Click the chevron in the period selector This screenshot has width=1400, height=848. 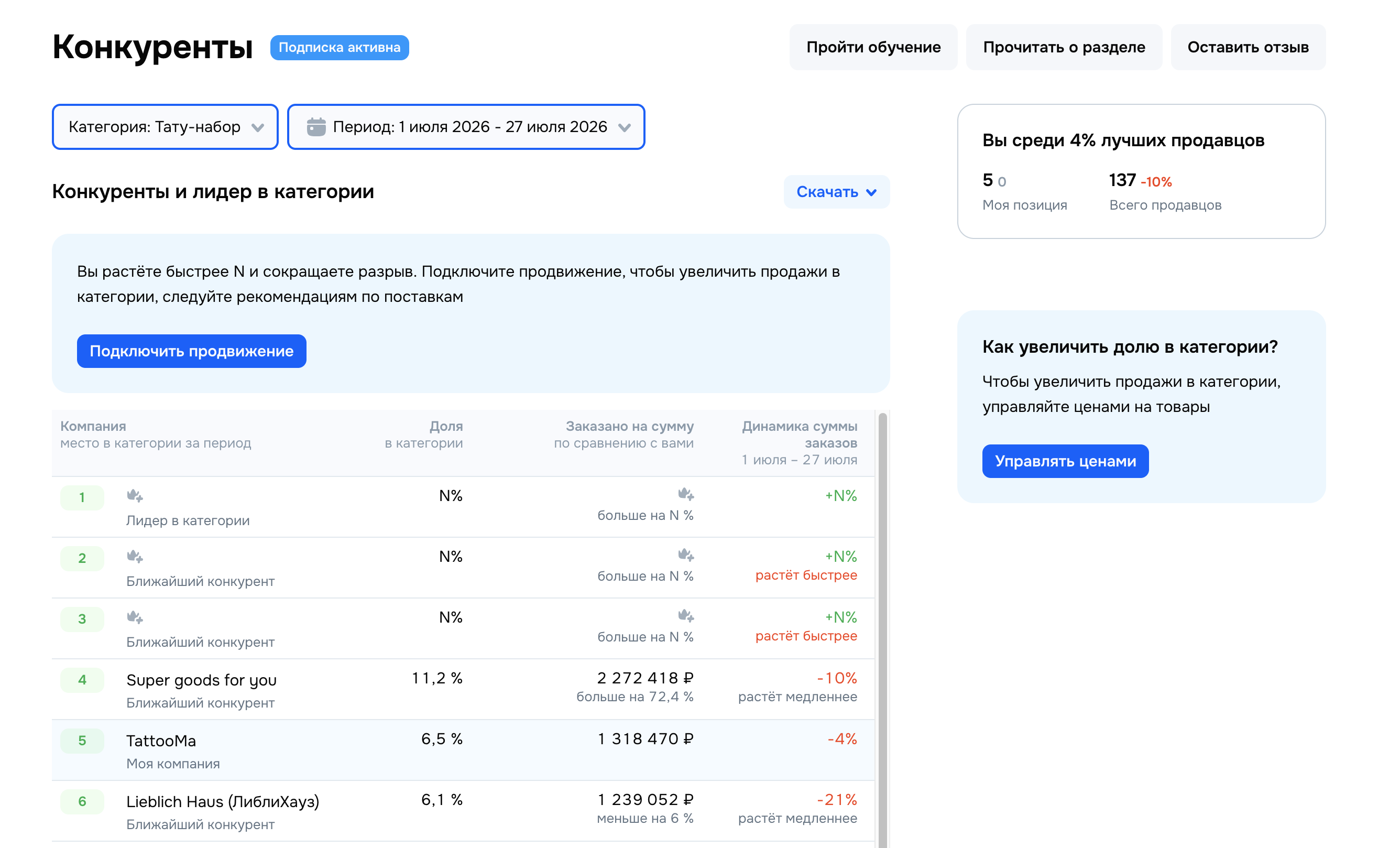625,128
